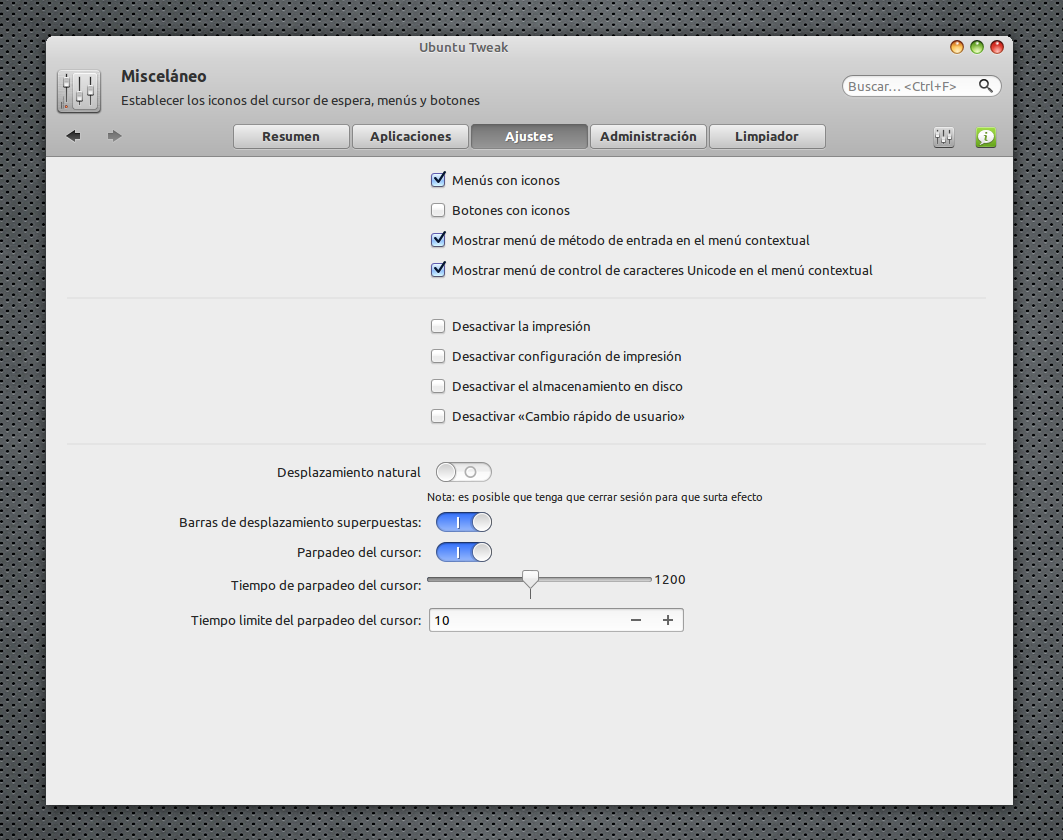Screen dimensions: 1063x840
Task: Check Desactivar la impresión
Action: click(438, 326)
